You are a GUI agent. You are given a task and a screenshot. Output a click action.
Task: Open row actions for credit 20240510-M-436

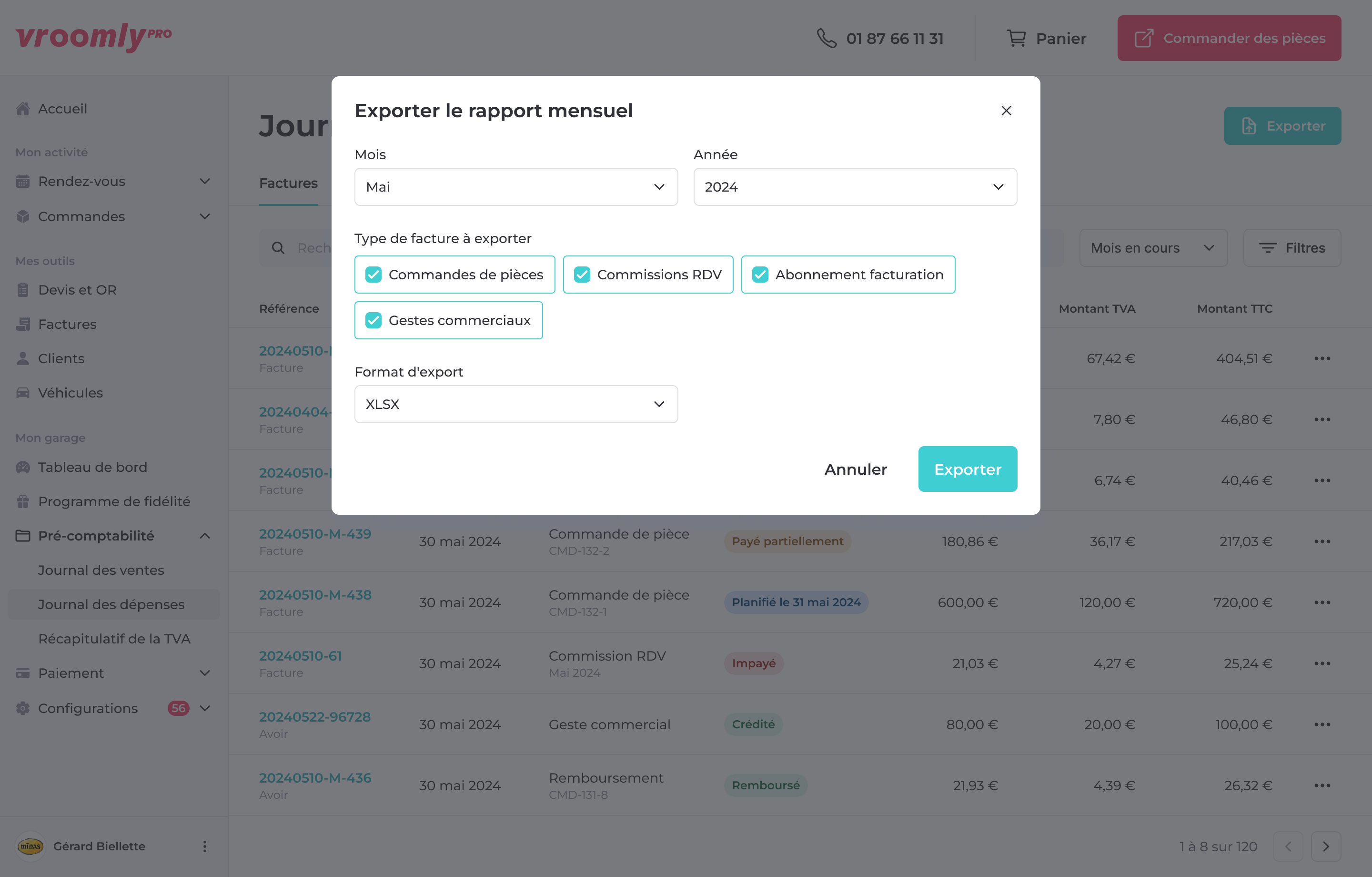(1322, 786)
